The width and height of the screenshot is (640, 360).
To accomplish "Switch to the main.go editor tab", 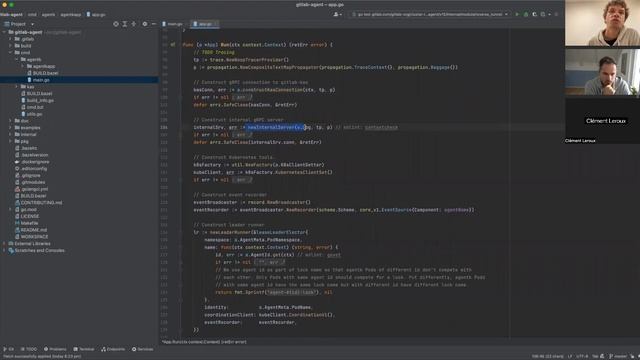I will coord(172,24).
